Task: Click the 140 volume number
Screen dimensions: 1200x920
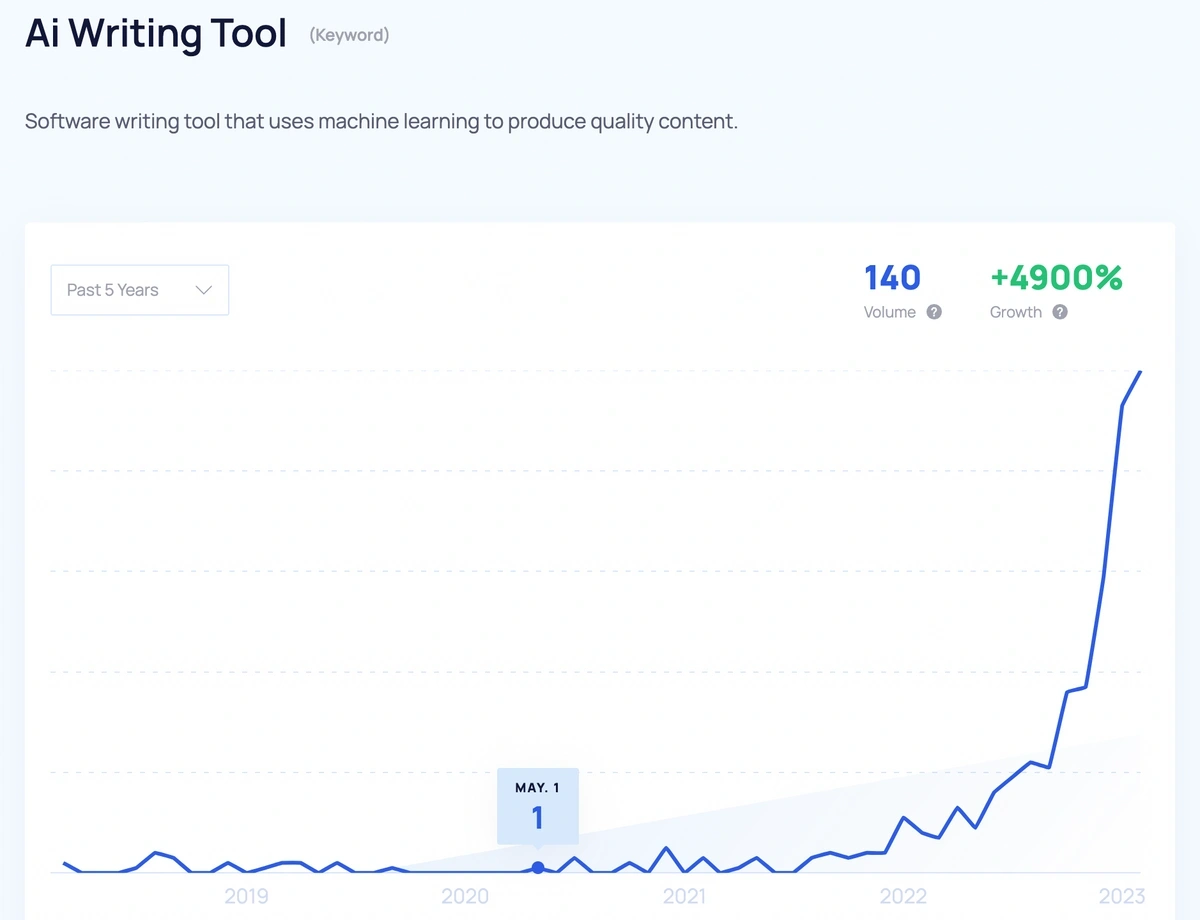Action: [x=892, y=277]
